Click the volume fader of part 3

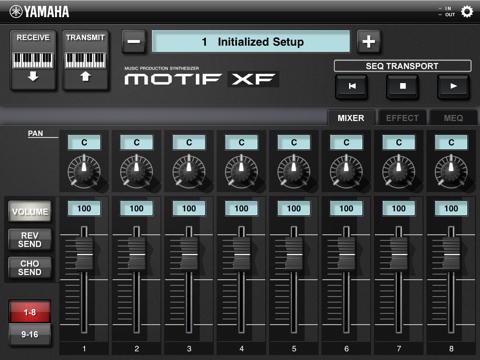coord(189,254)
